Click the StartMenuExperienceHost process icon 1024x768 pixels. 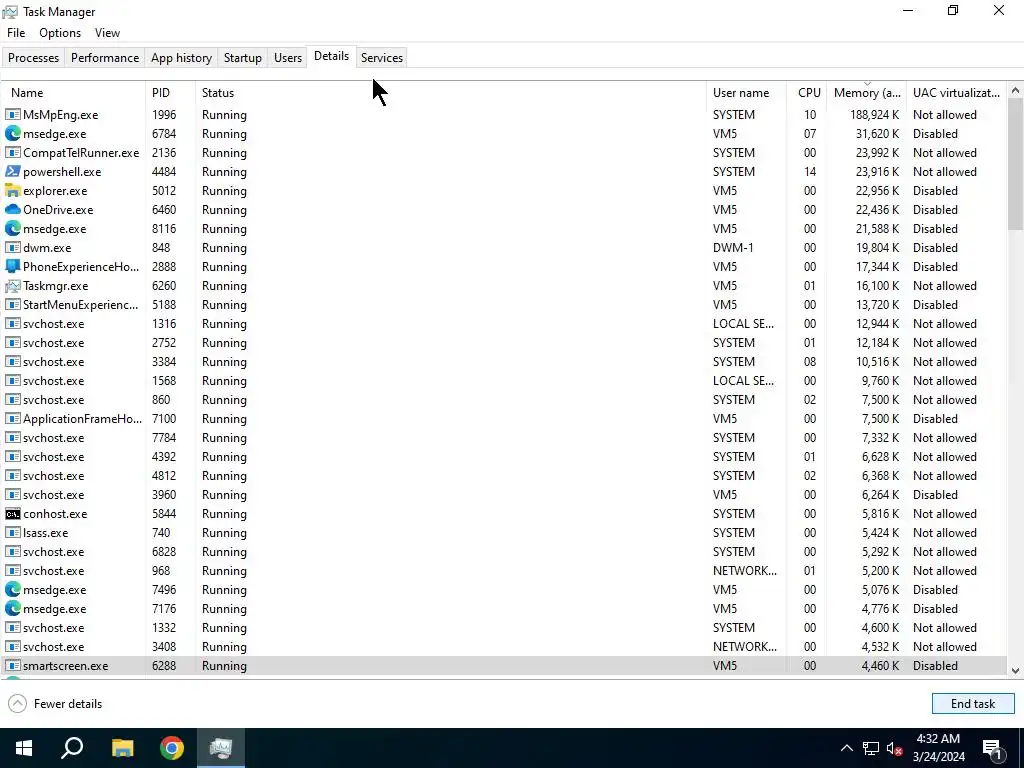coord(12,305)
